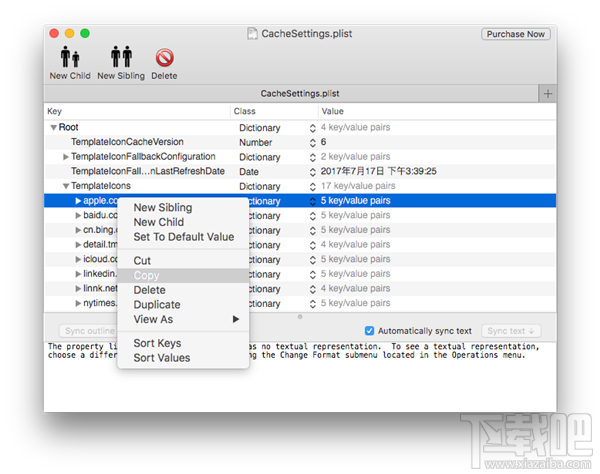Click the 2017年7月17日 date value
Image resolution: width=600 pixels, height=474 pixels.
click(x=378, y=171)
